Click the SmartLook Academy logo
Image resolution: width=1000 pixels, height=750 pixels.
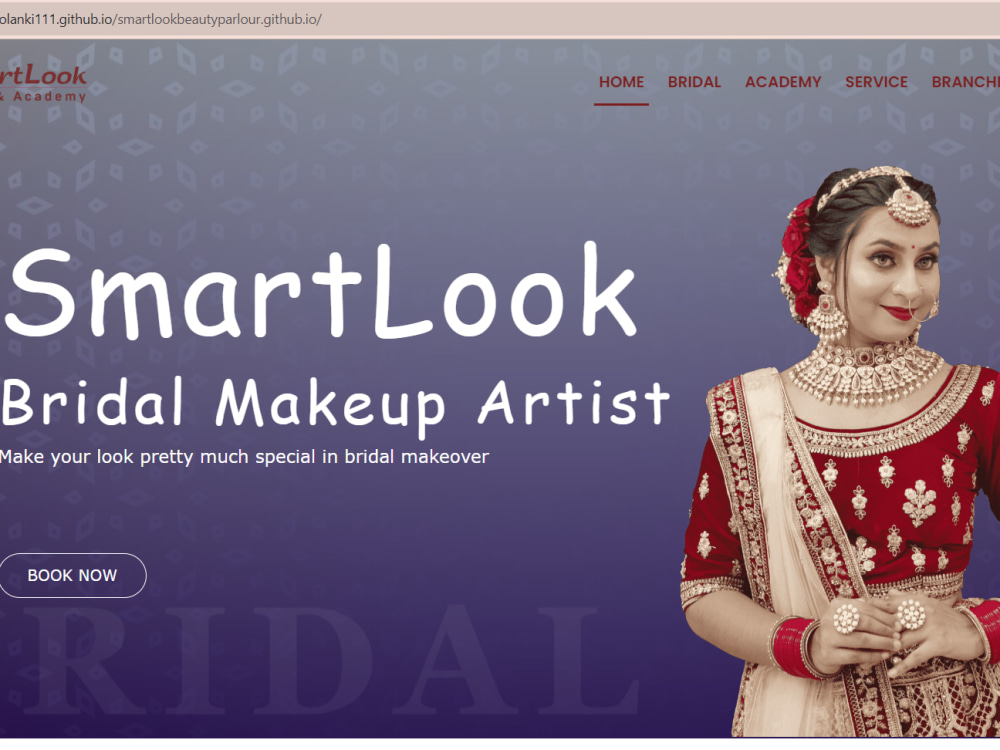point(43,84)
